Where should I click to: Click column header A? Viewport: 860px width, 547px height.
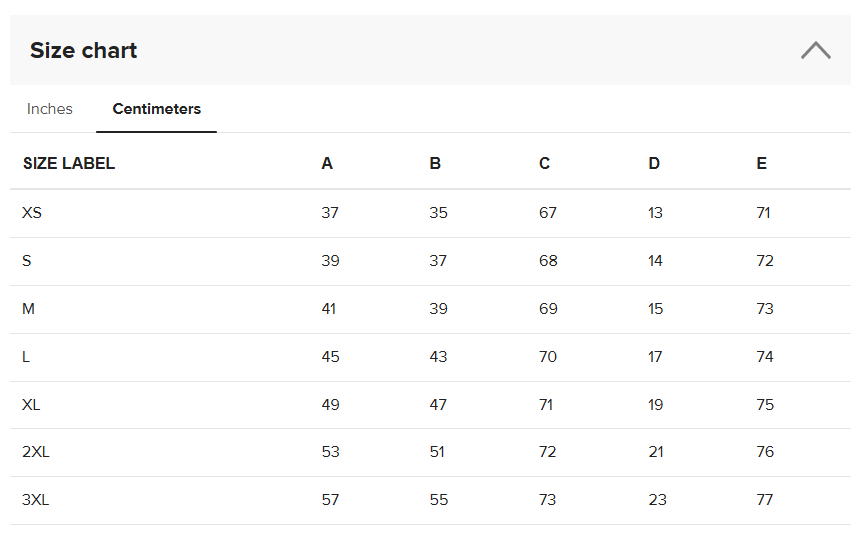point(327,164)
